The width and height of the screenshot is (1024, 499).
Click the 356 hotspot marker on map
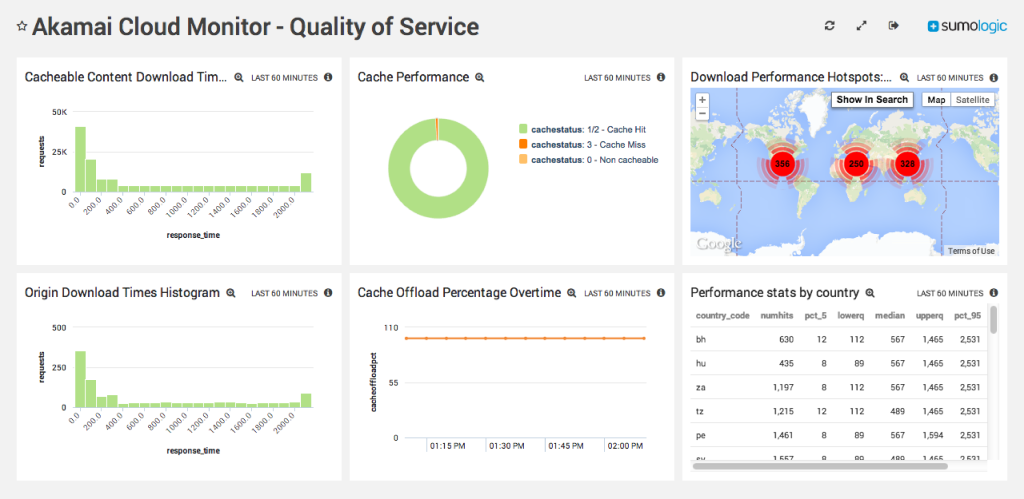[781, 164]
